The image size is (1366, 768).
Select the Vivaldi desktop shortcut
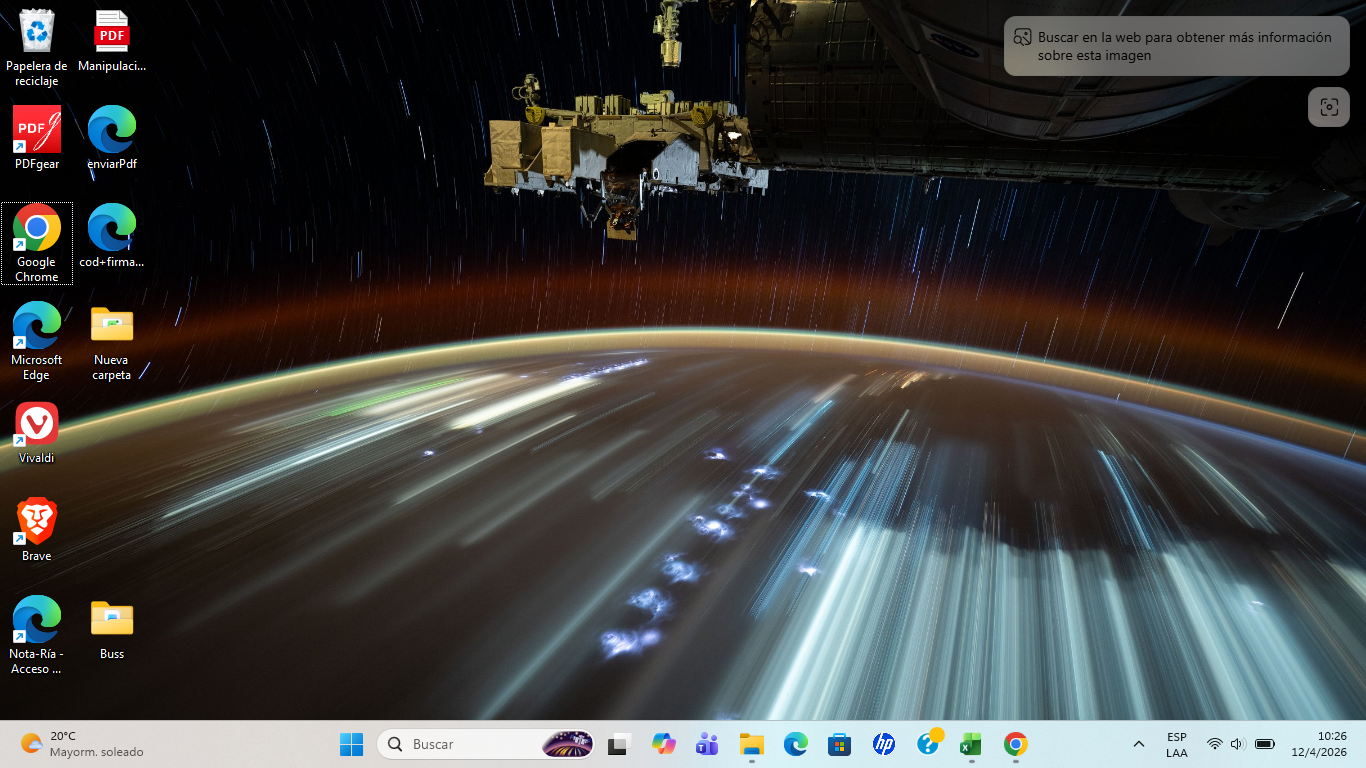(37, 432)
